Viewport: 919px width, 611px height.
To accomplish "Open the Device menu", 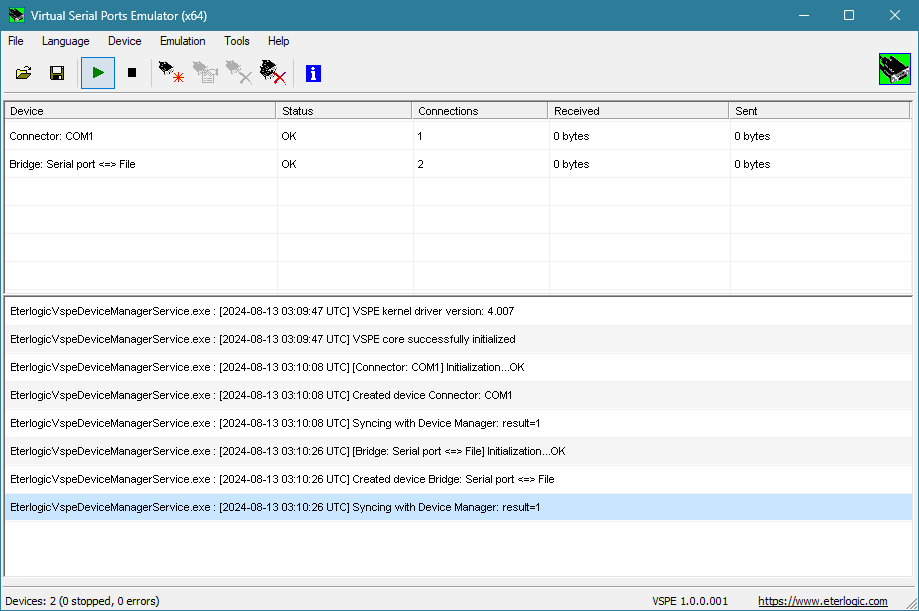I will (124, 41).
